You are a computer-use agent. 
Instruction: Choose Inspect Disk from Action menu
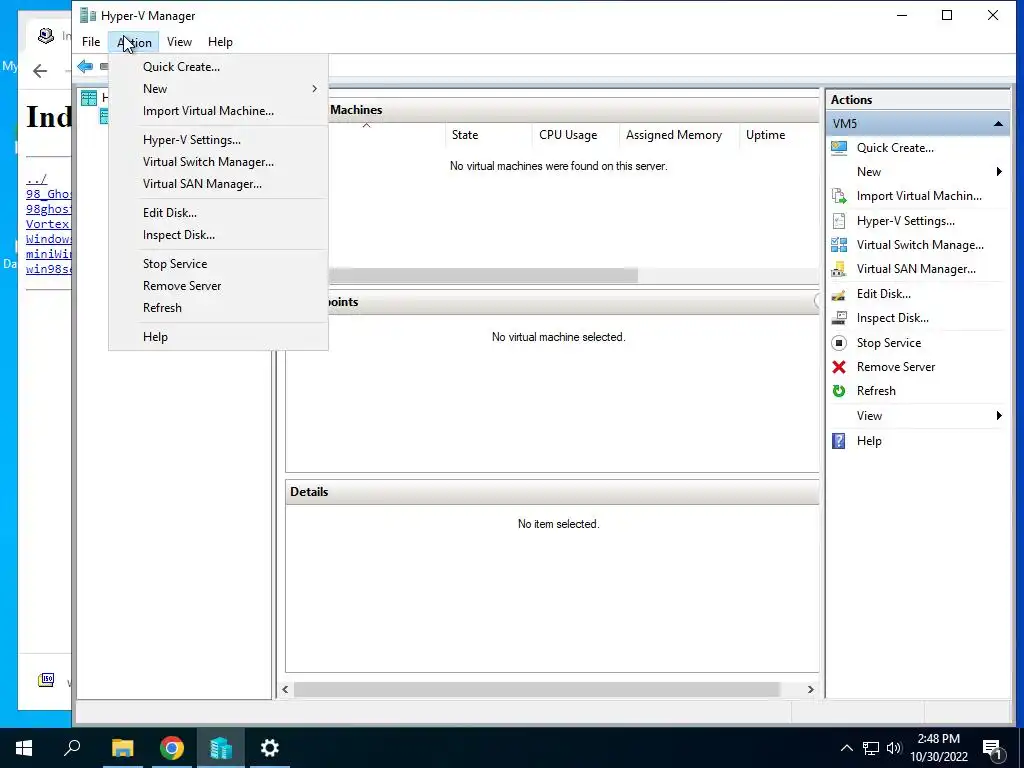pyautogui.click(x=218, y=235)
